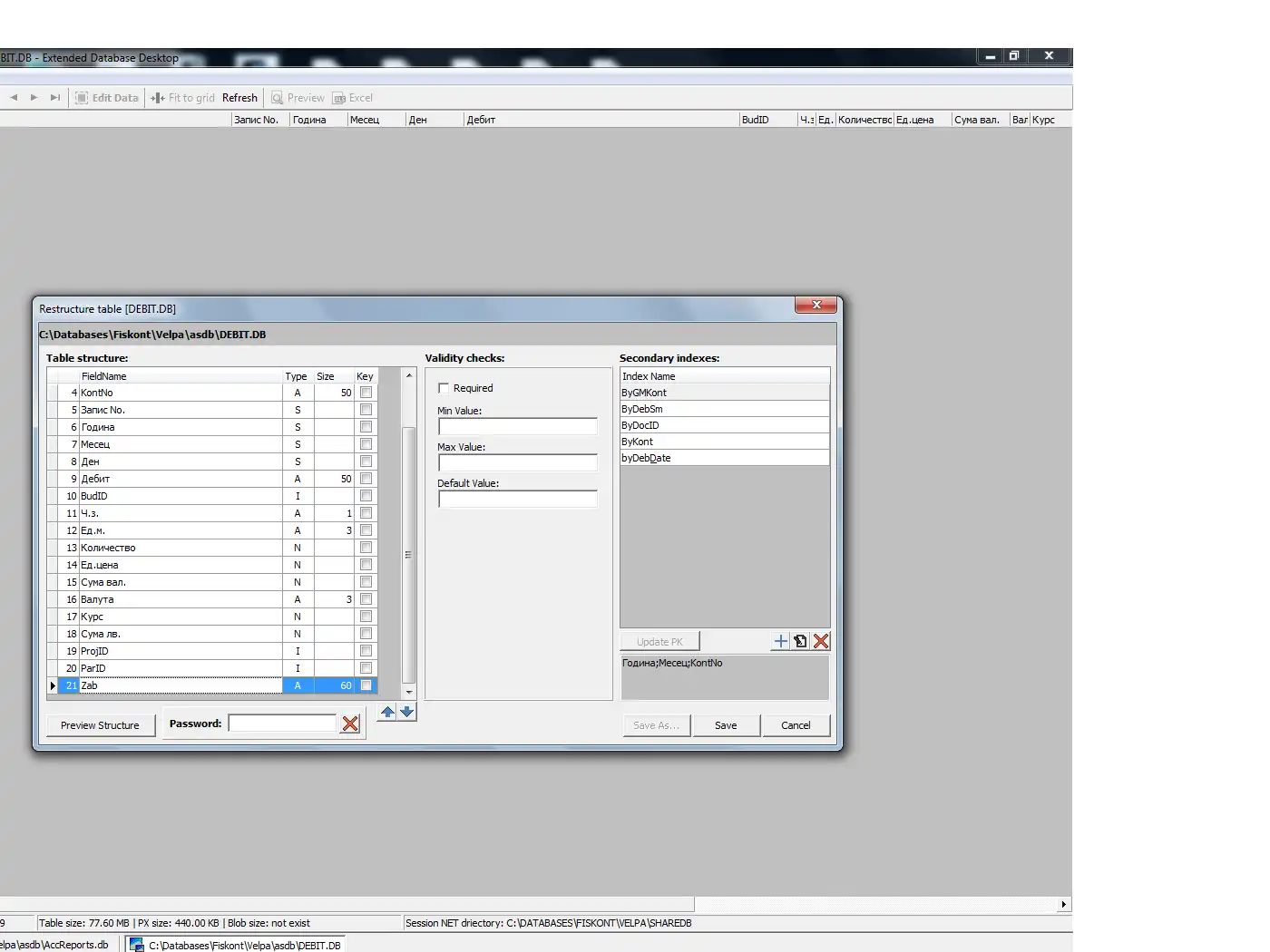Move the selected field up

[x=387, y=713]
